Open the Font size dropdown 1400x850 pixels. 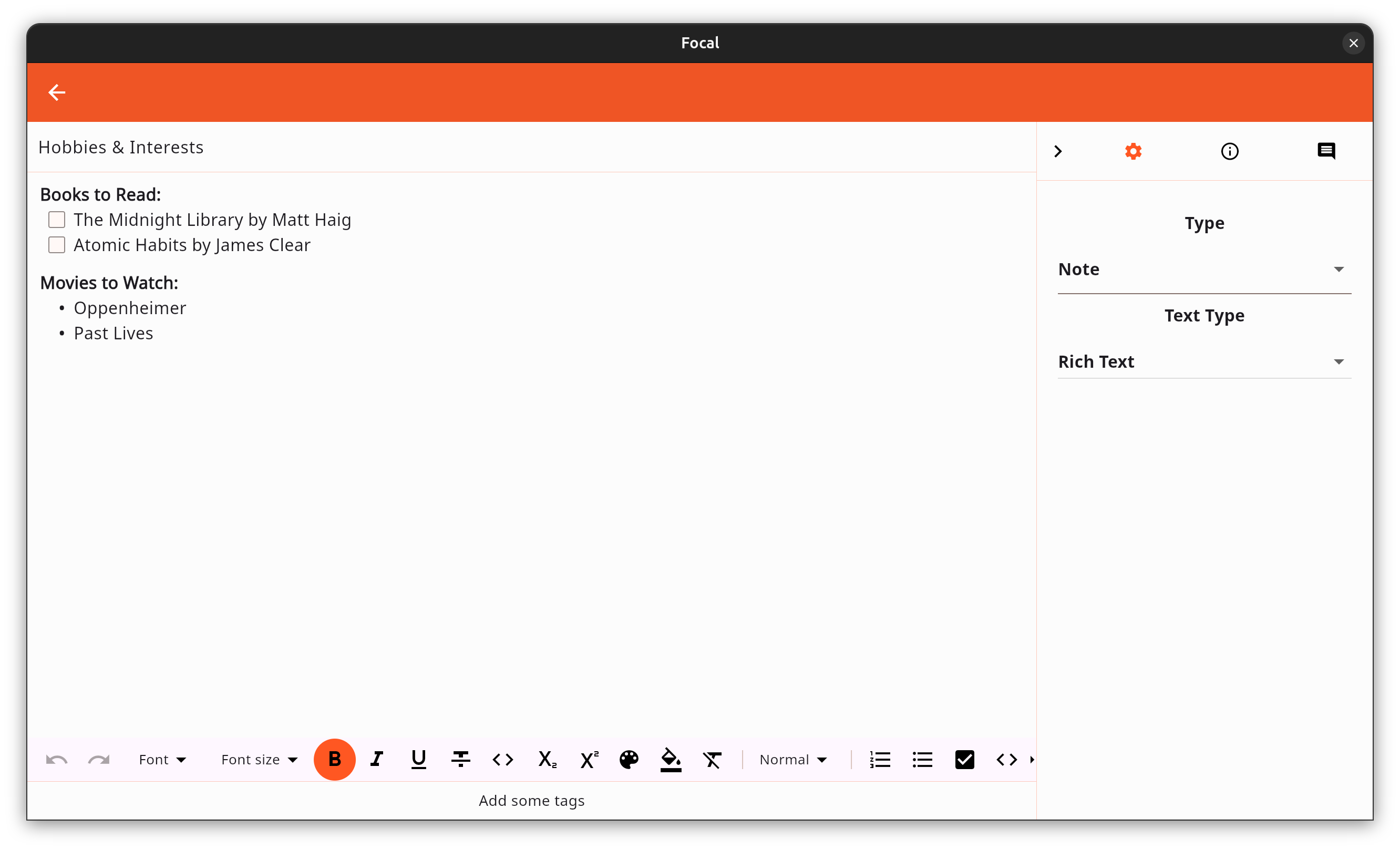(259, 759)
